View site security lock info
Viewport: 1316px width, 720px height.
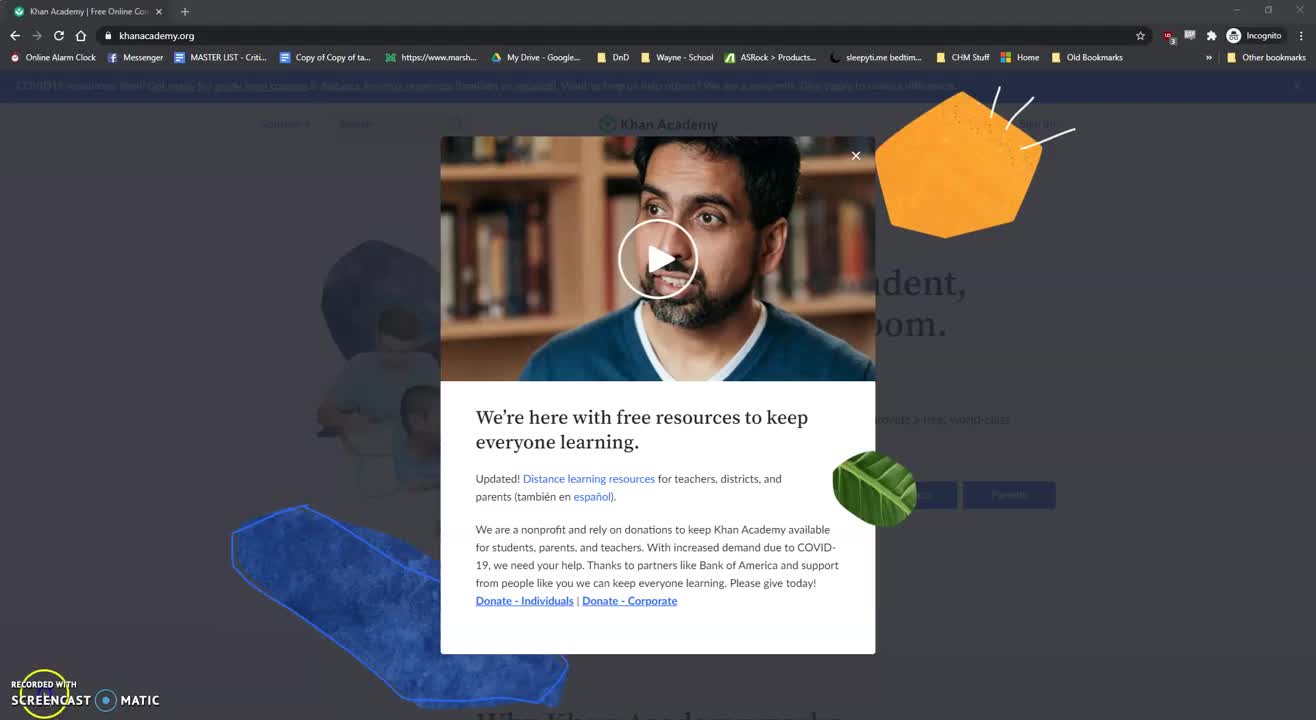pyautogui.click(x=108, y=35)
